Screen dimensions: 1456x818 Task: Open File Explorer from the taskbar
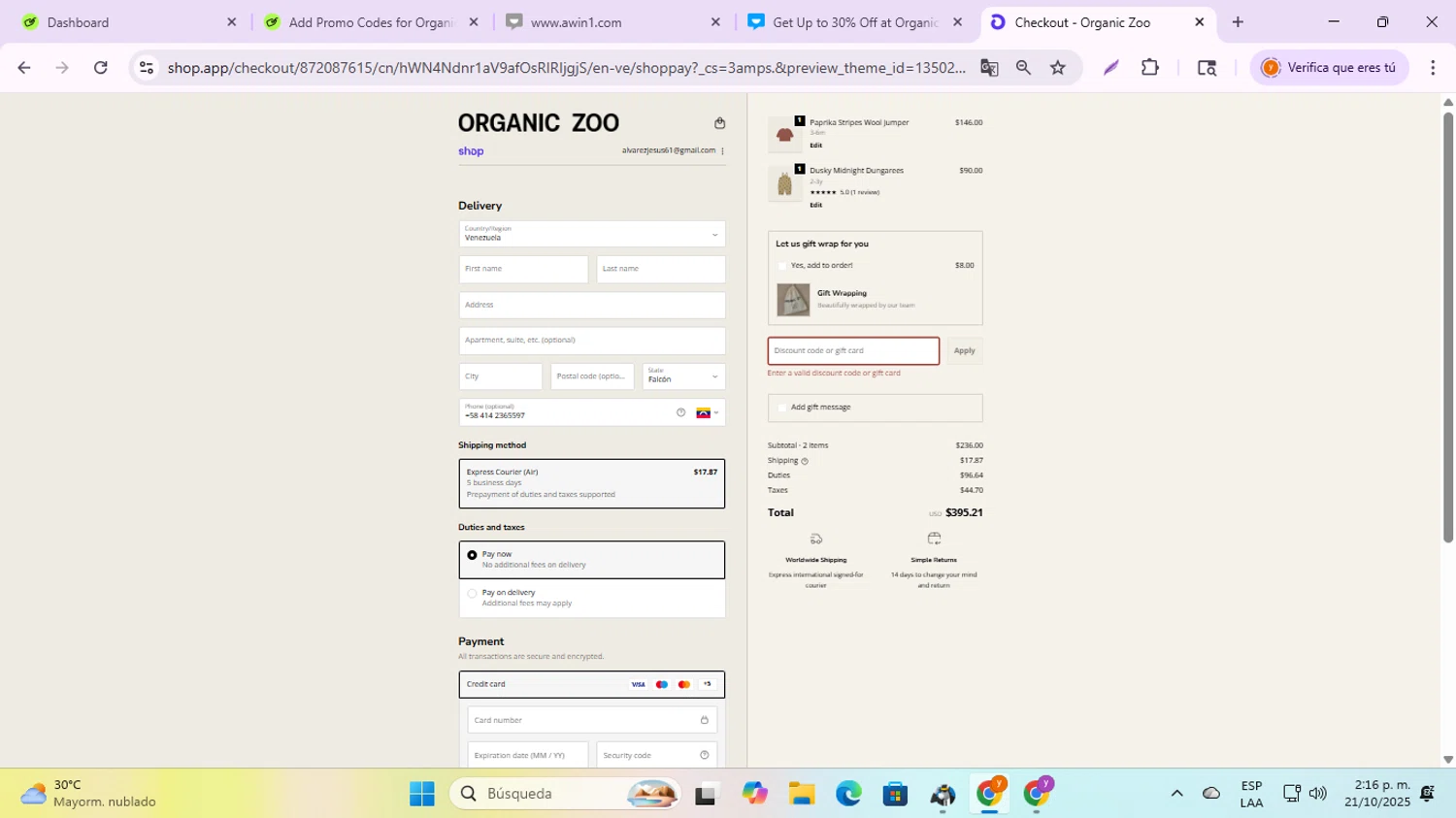[801, 794]
